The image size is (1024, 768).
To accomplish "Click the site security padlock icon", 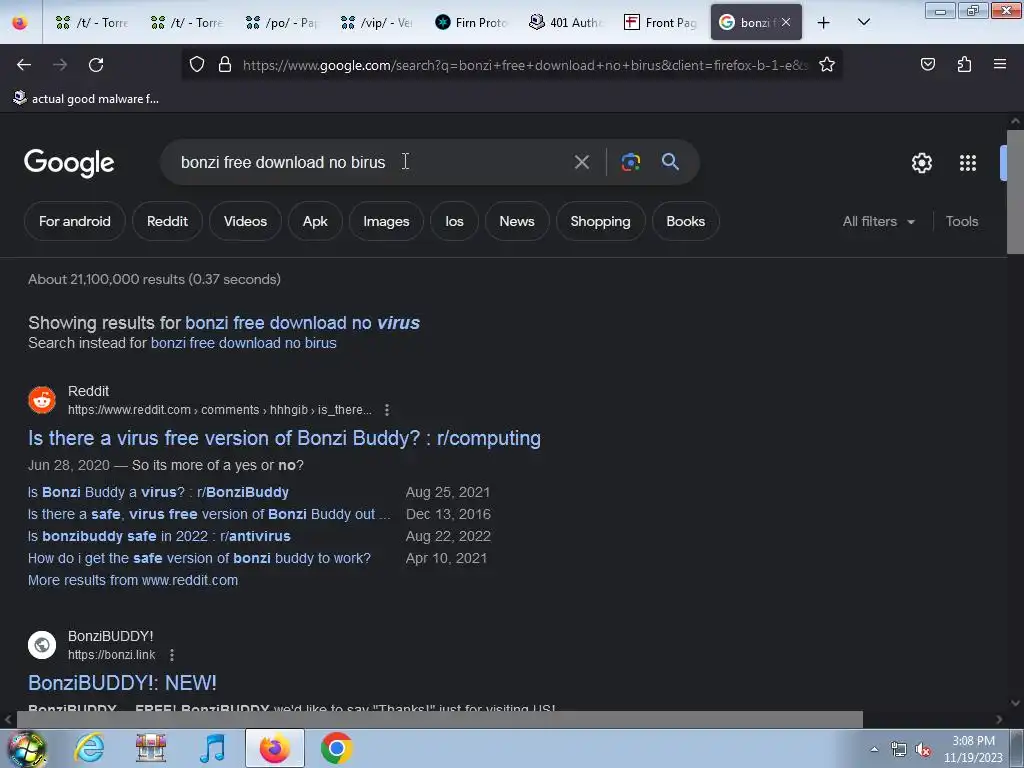I will pos(225,64).
